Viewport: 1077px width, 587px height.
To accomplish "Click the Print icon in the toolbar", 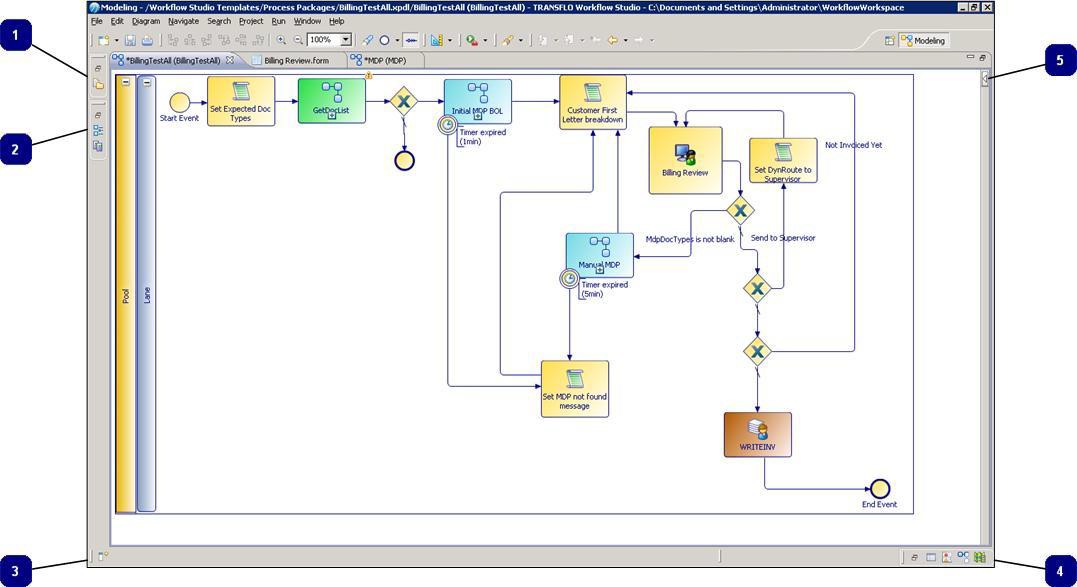I will (x=147, y=41).
